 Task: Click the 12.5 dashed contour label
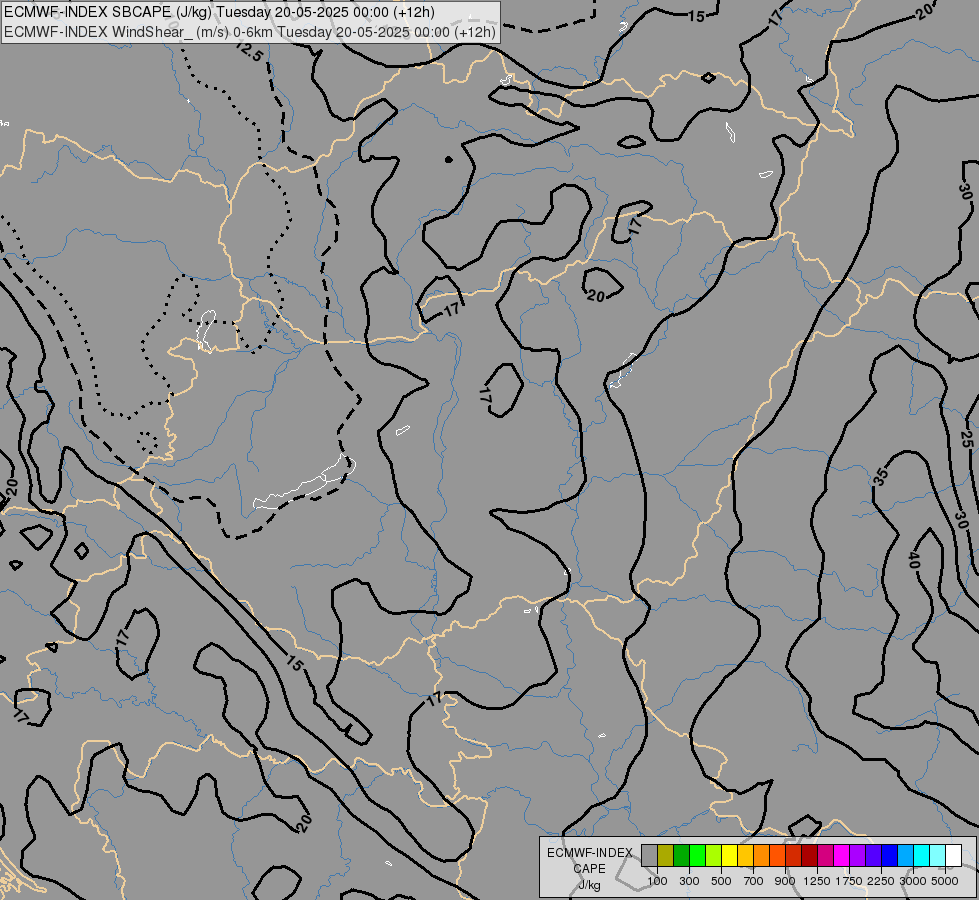249,52
